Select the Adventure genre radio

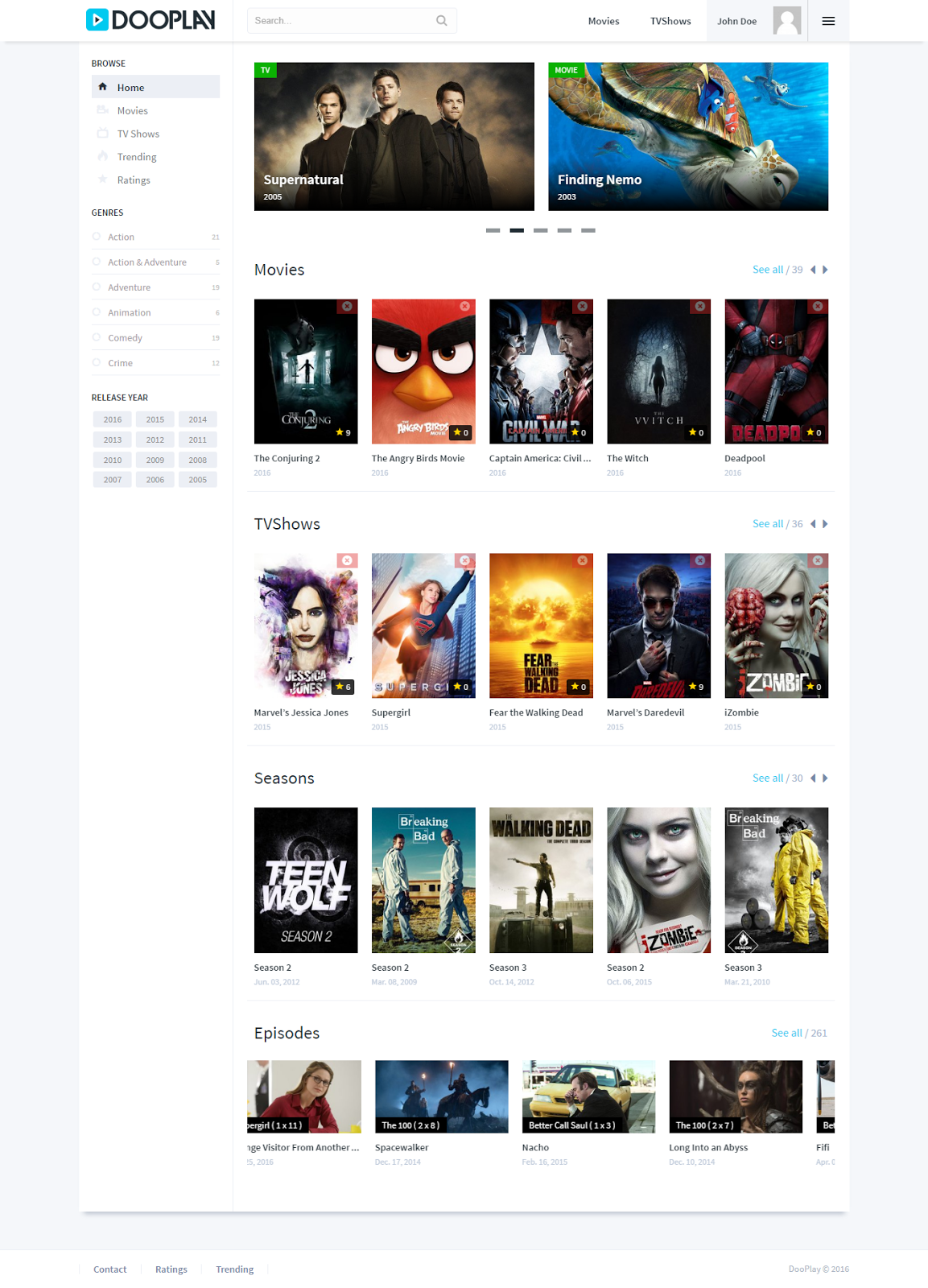pos(97,287)
